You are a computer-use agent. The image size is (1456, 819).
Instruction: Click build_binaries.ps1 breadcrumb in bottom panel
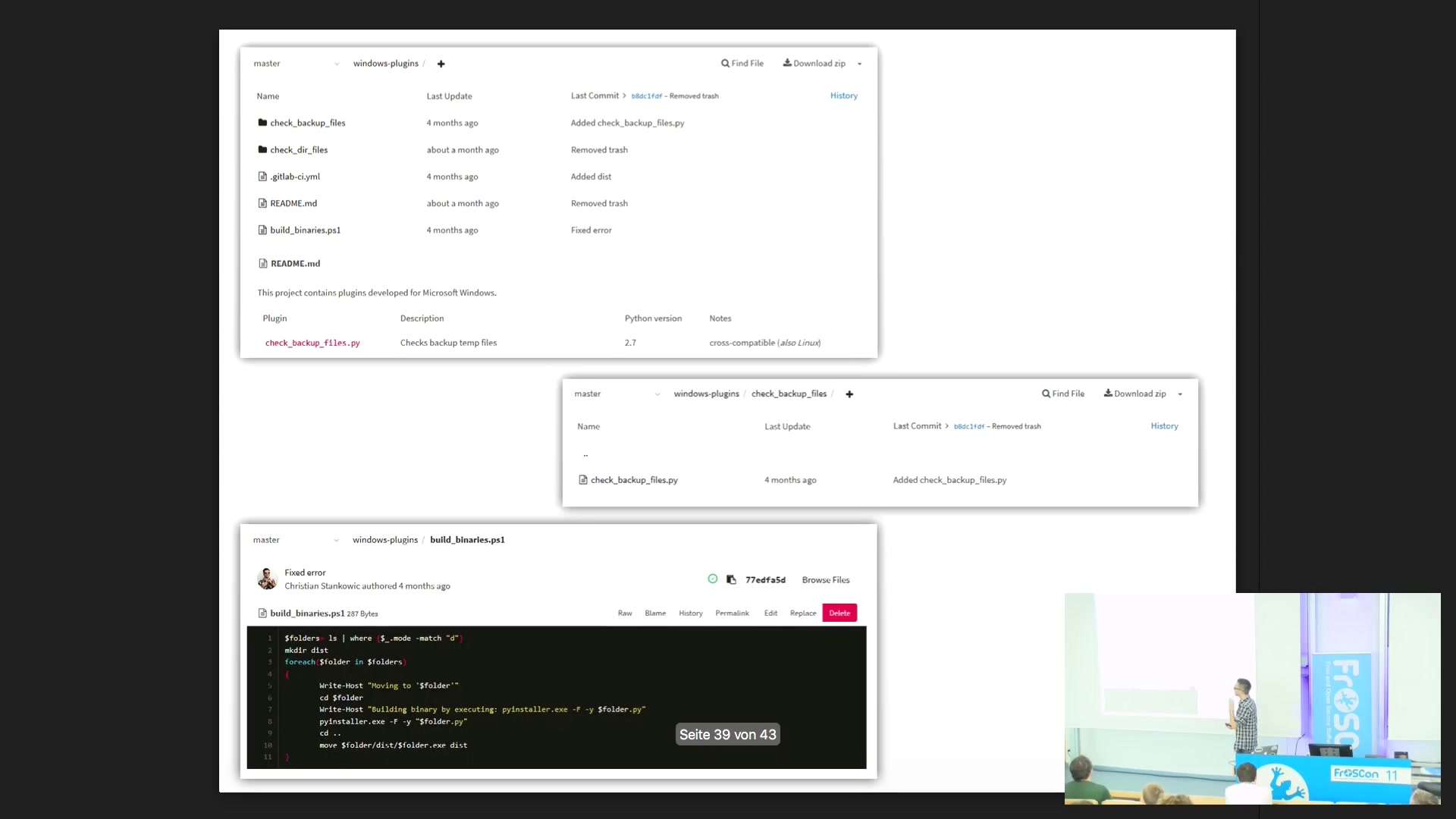(467, 540)
